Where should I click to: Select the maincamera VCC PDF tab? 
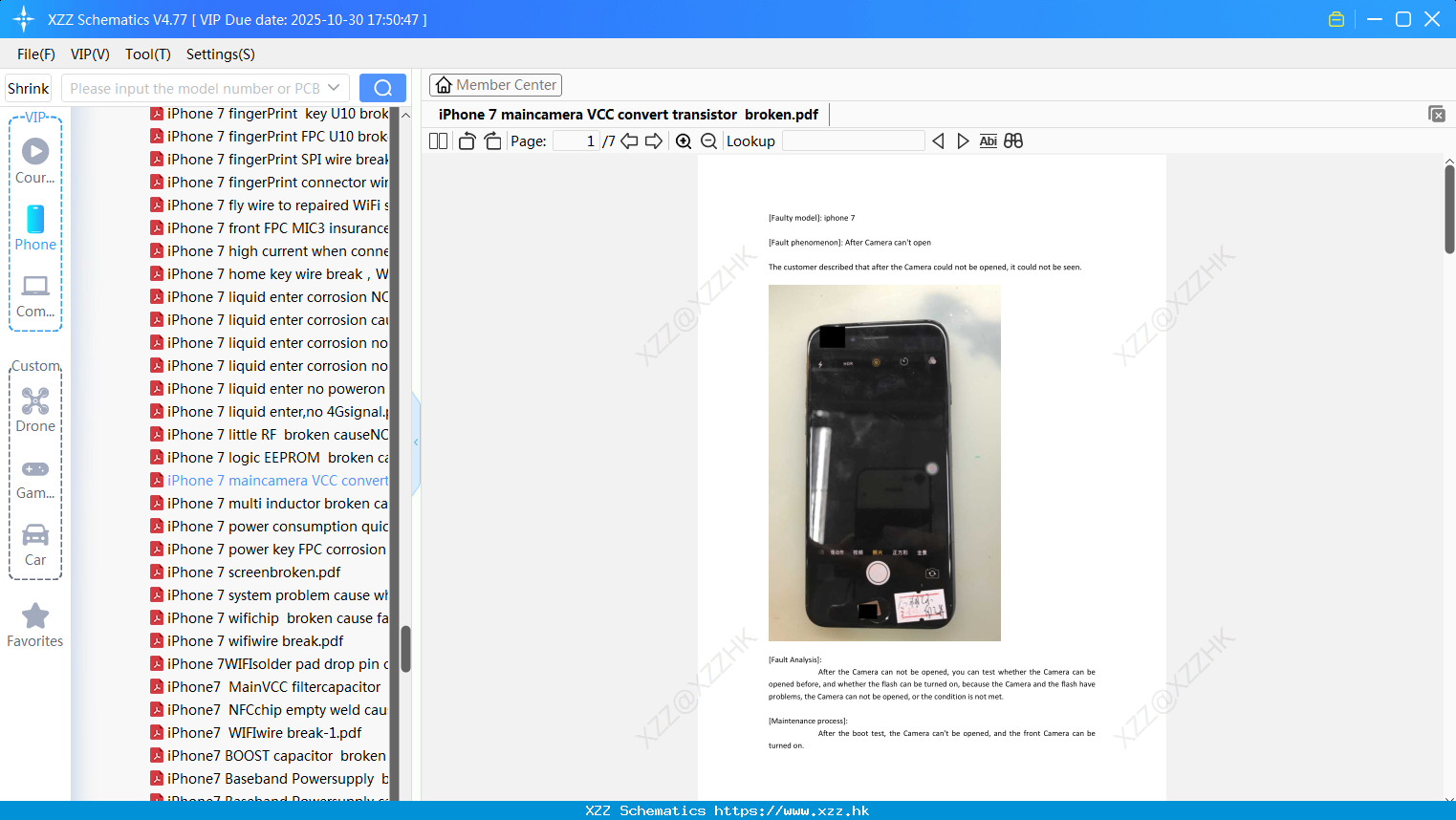(x=628, y=115)
